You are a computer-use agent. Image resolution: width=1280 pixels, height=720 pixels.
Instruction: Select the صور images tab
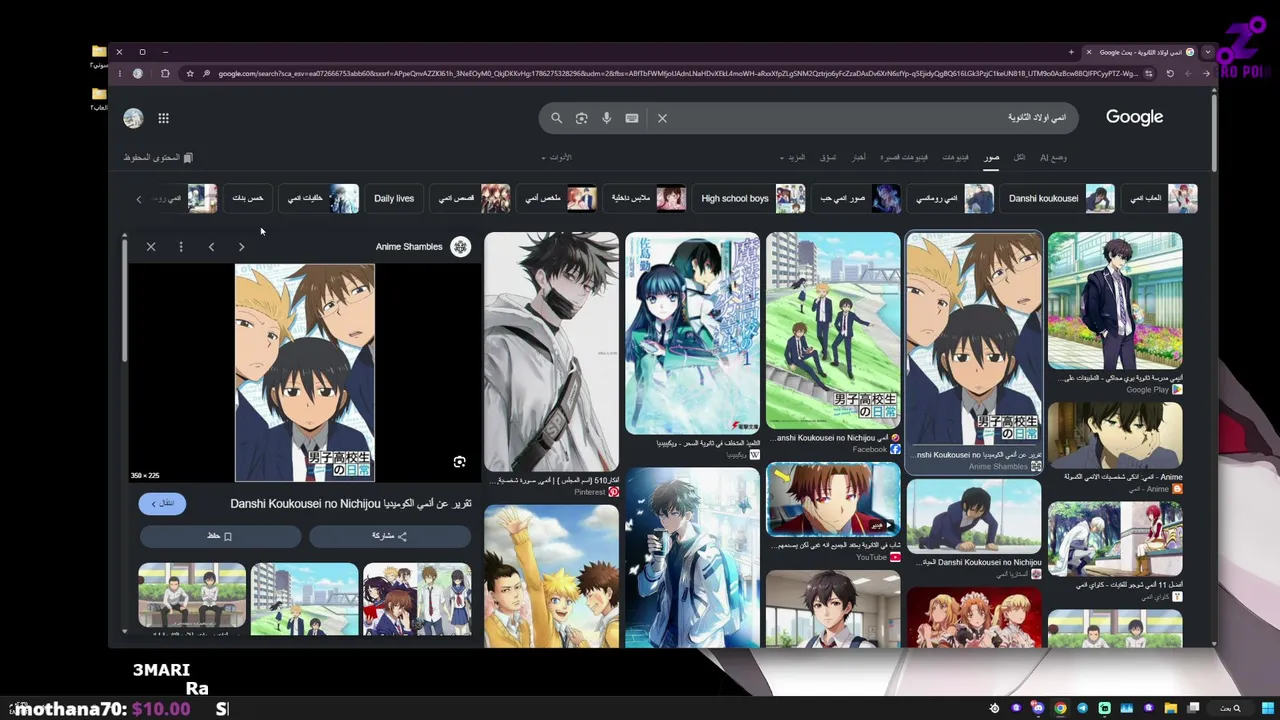pyautogui.click(x=991, y=157)
